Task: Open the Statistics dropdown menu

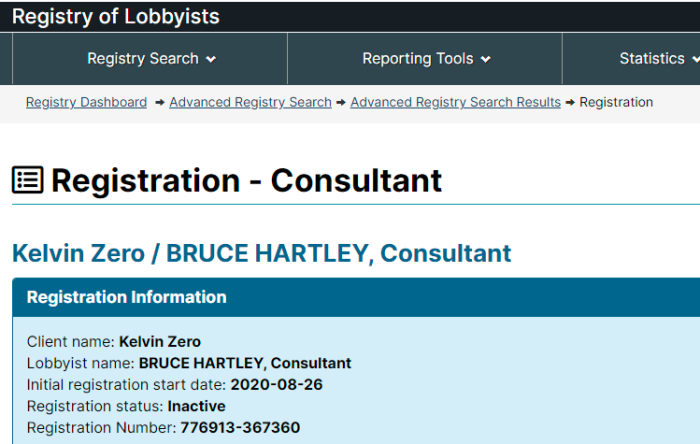Action: (658, 58)
